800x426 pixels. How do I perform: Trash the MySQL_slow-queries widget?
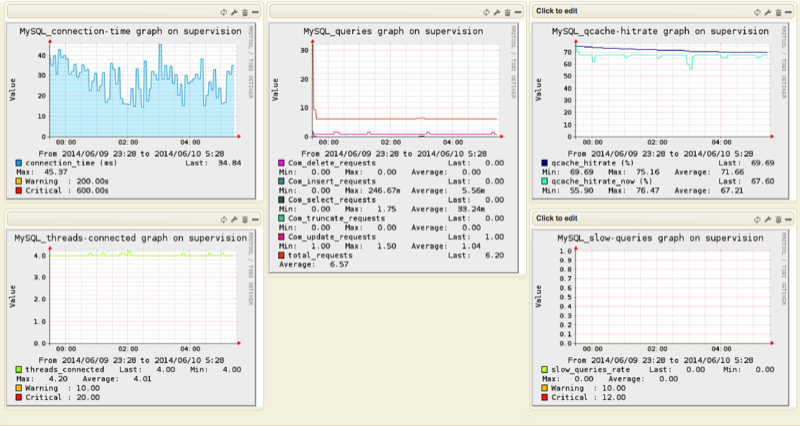[779, 217]
